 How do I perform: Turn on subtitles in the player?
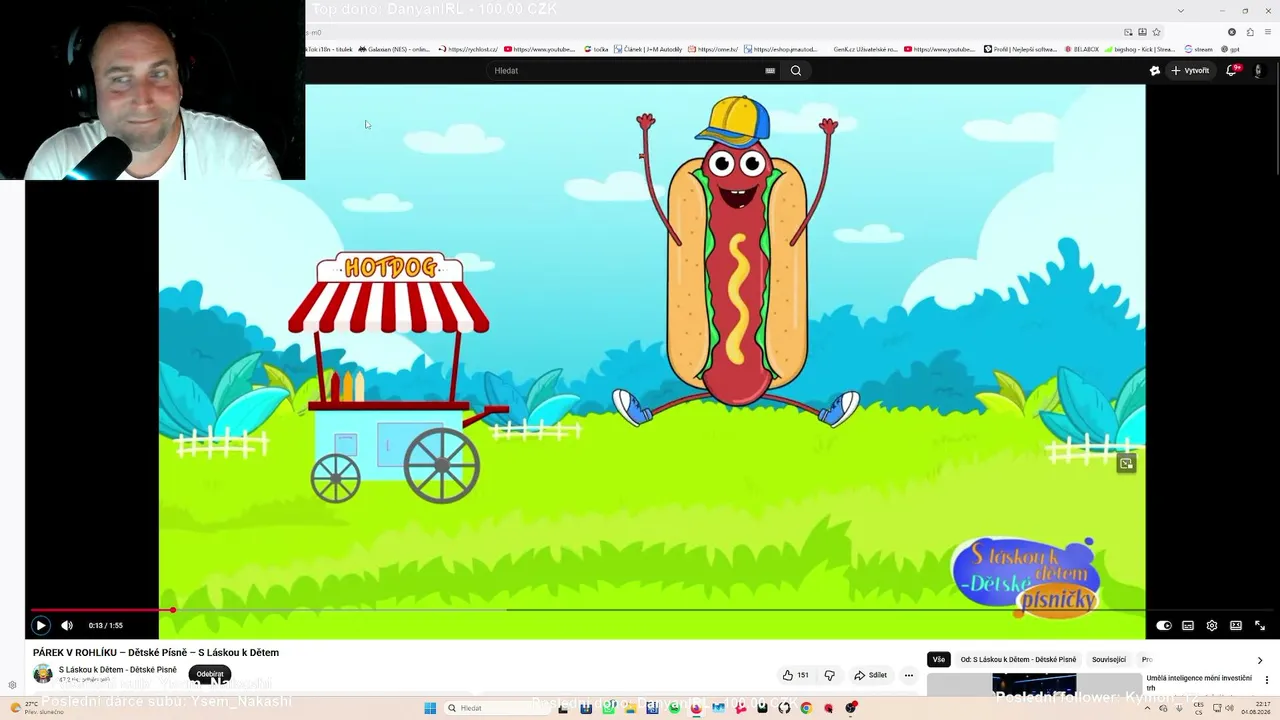(1188, 625)
